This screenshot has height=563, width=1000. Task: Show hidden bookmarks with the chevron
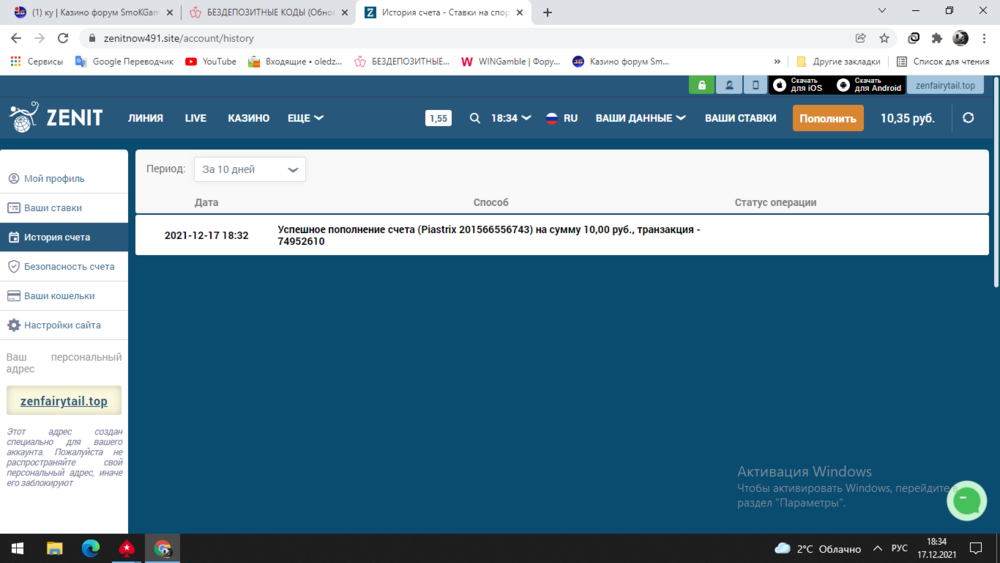point(777,61)
